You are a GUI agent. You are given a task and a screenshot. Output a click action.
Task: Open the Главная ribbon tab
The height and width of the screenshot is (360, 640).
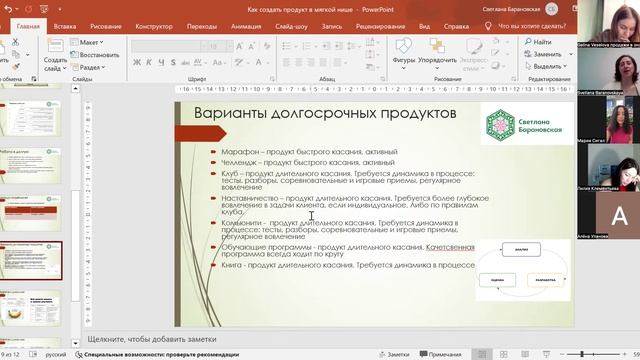(x=28, y=26)
